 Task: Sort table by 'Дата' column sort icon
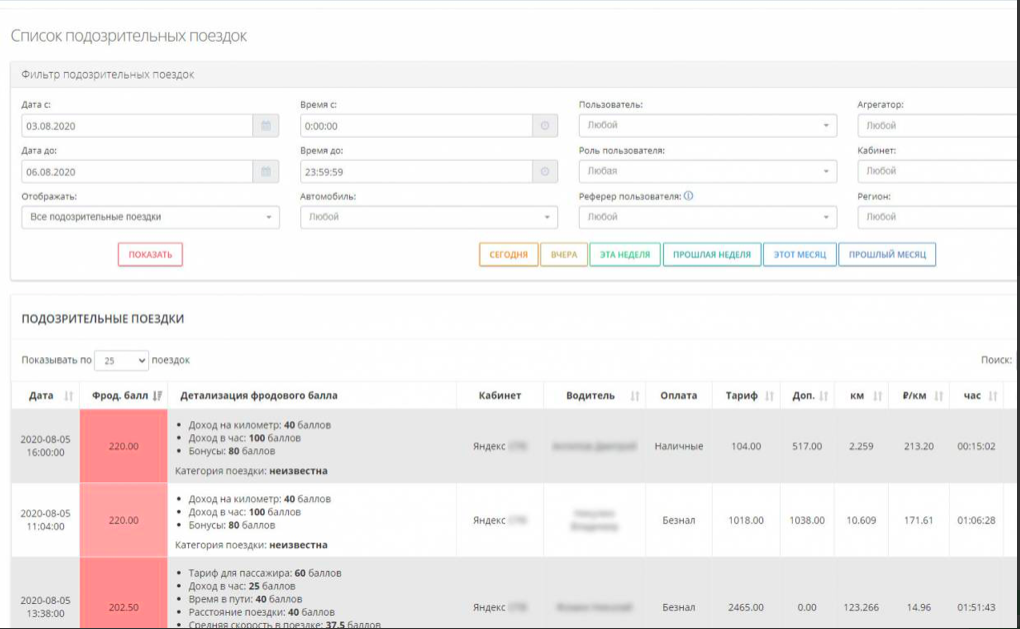[x=68, y=396]
